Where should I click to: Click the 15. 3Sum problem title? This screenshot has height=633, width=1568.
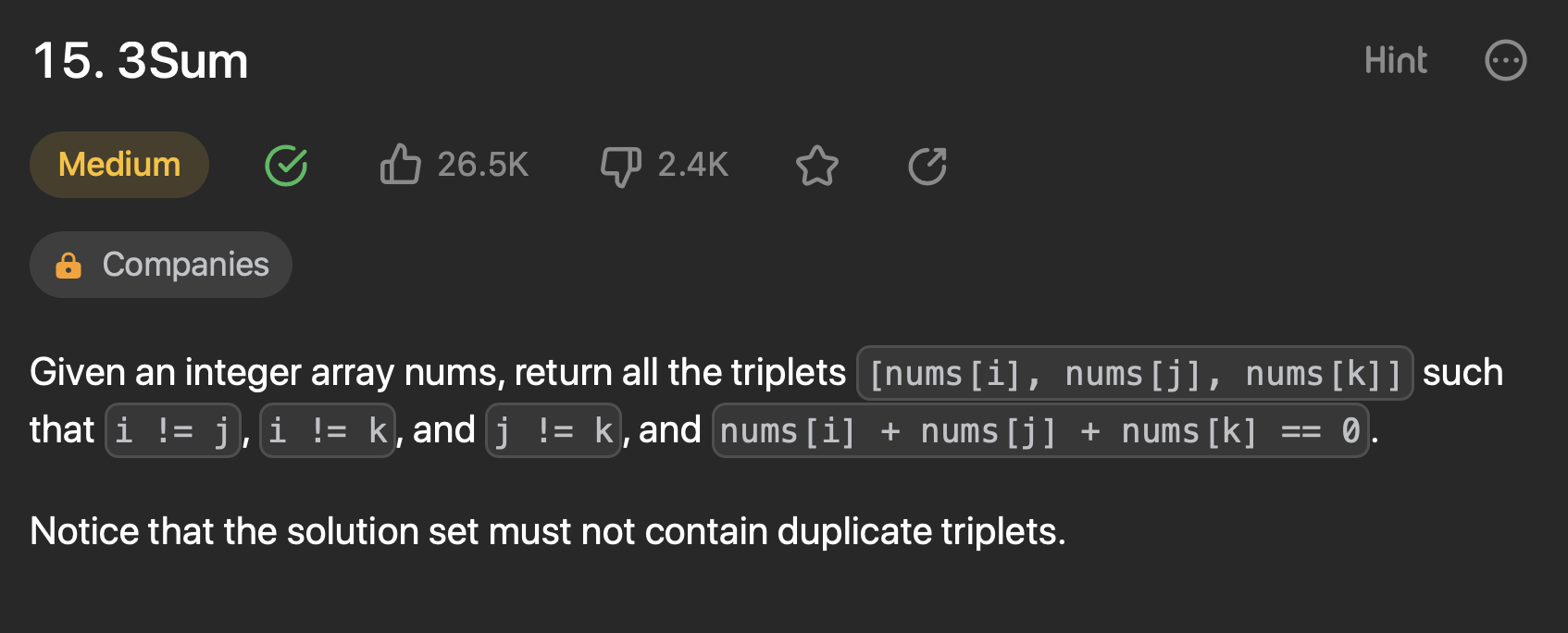(x=141, y=61)
